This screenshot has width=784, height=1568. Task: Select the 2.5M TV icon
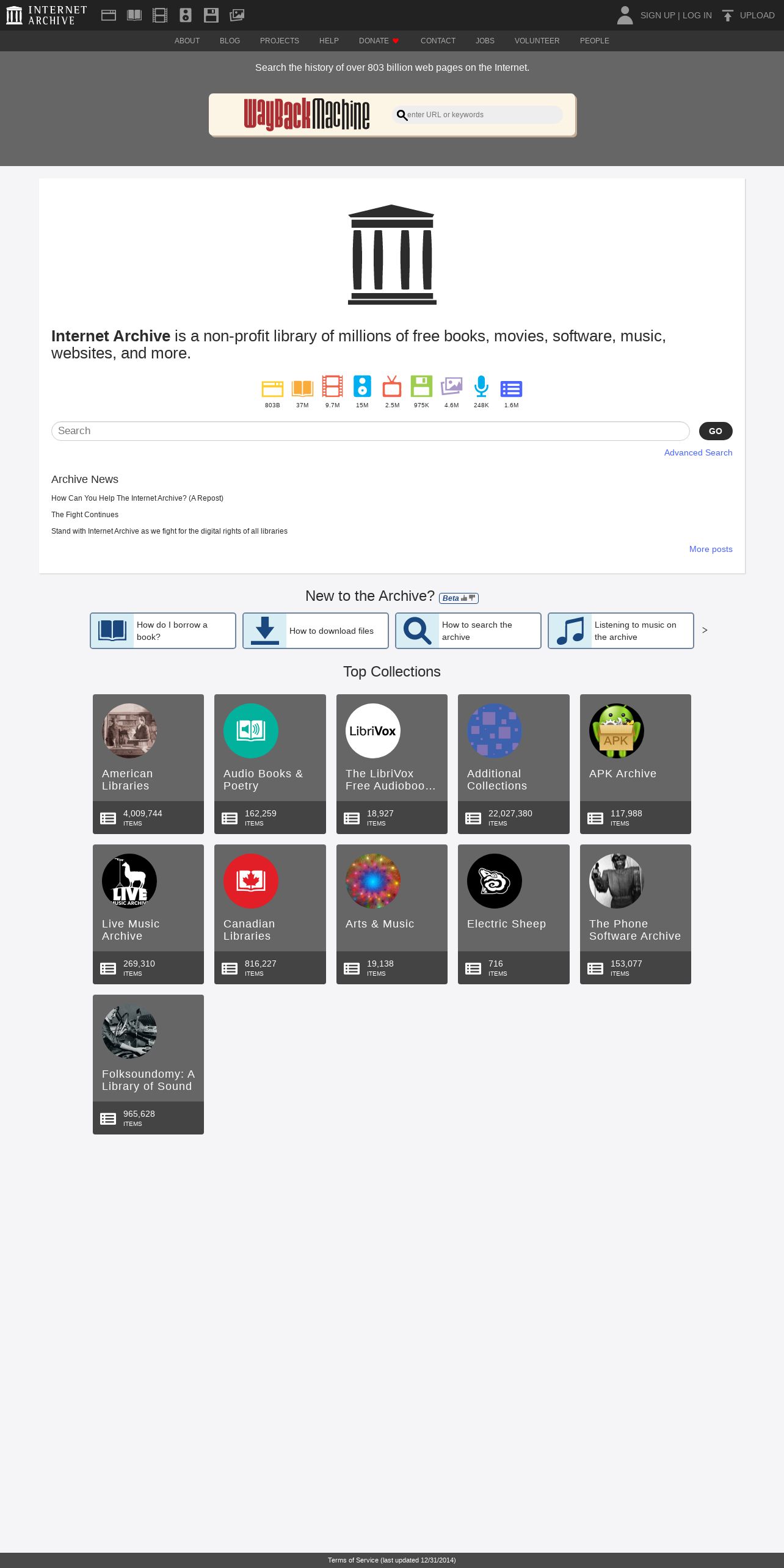(x=392, y=387)
